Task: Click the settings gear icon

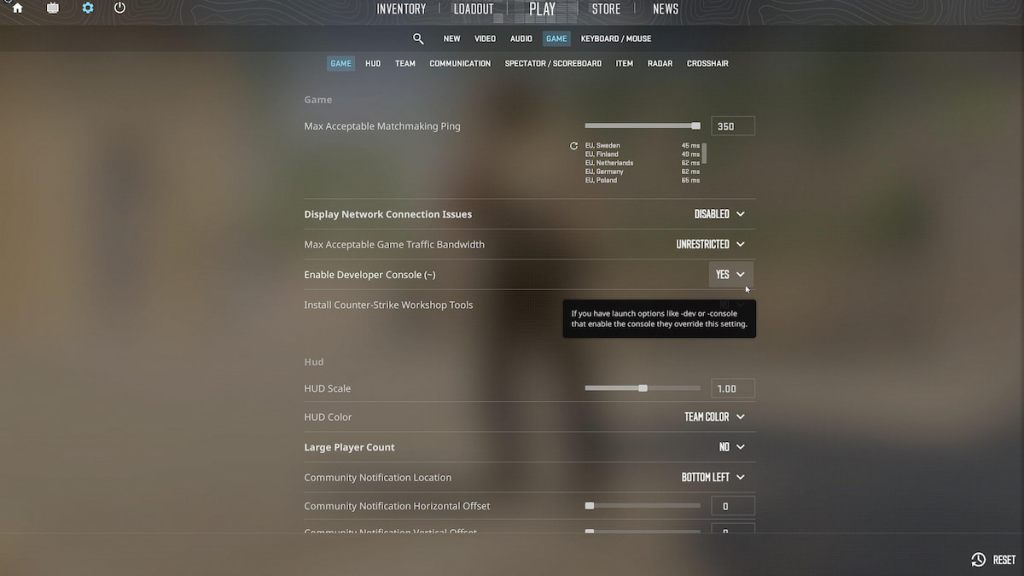Action: coord(88,8)
